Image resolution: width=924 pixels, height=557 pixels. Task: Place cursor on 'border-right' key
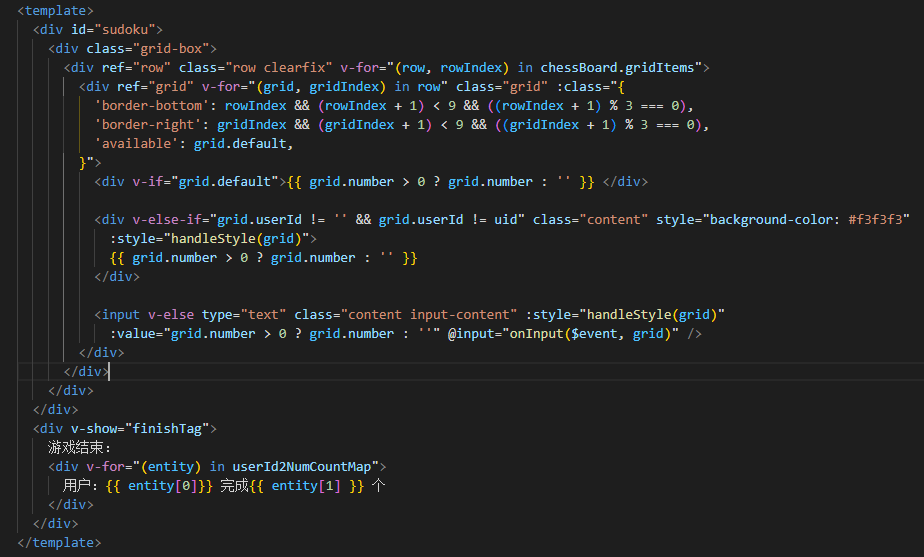148,124
